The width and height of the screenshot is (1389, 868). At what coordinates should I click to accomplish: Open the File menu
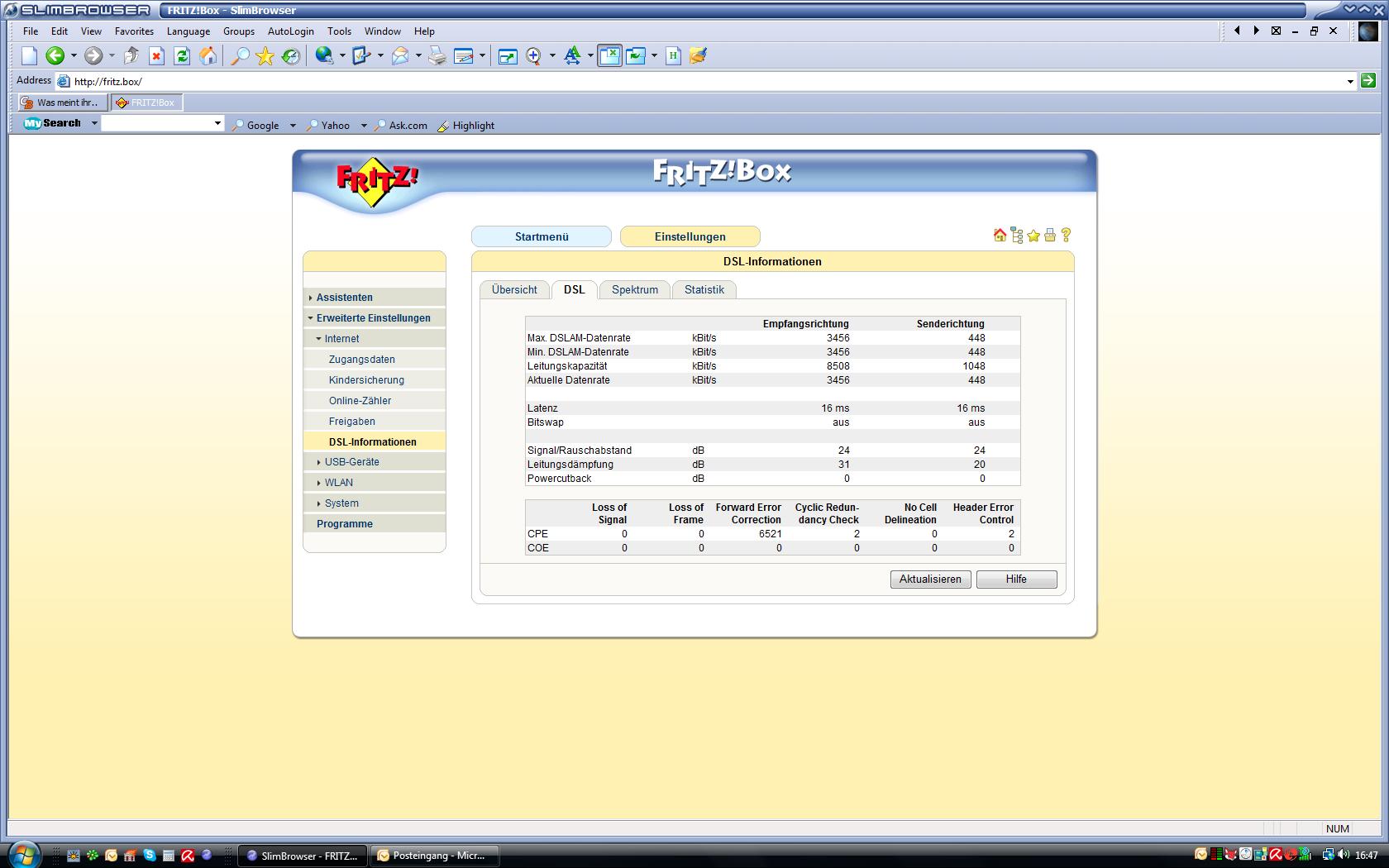pyautogui.click(x=31, y=31)
